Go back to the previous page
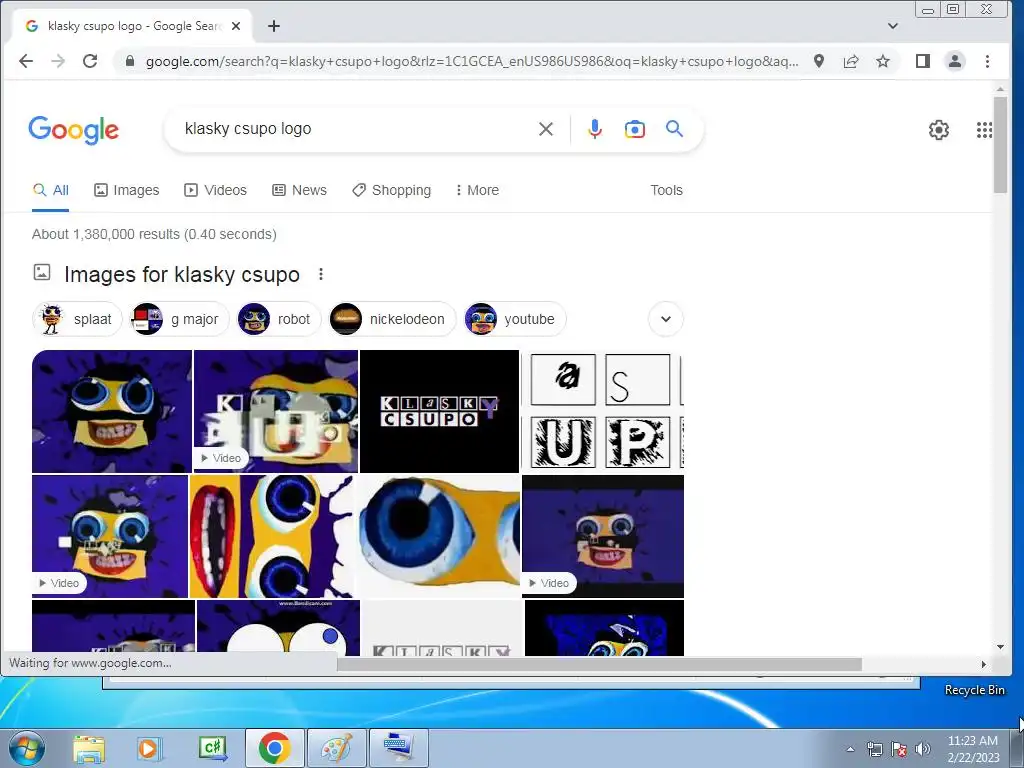Viewport: 1024px width, 768px height. point(26,61)
